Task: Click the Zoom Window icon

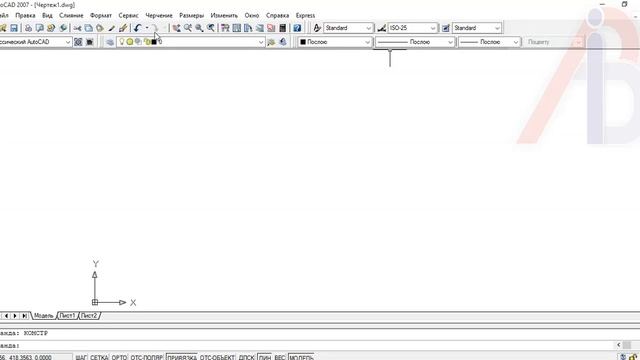Action: click(199, 28)
